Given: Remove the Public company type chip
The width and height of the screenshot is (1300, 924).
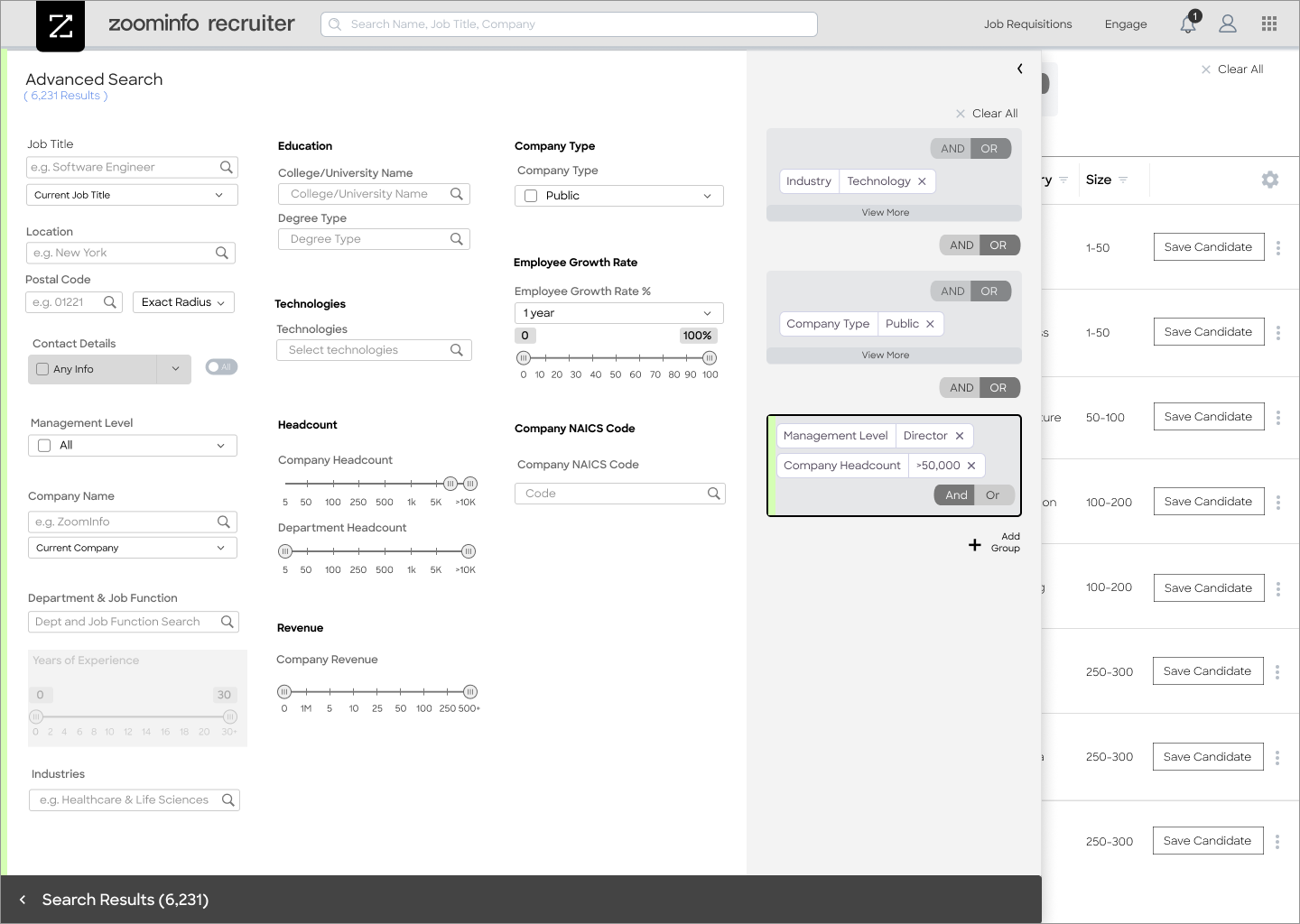Looking at the screenshot, I should pos(930,324).
